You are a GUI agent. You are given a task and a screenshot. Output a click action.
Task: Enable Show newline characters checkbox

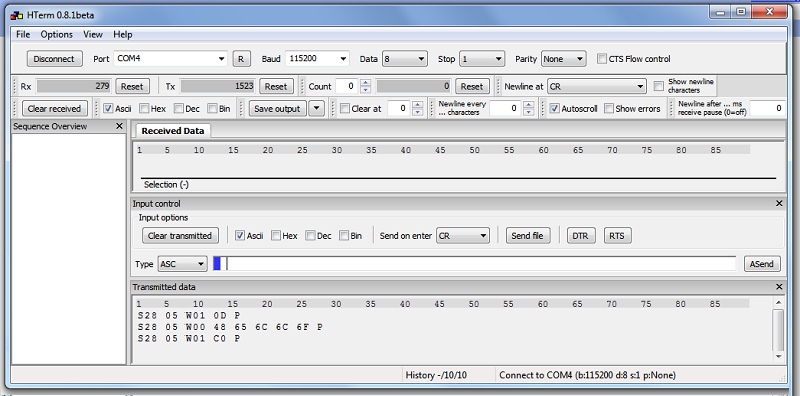(659, 86)
